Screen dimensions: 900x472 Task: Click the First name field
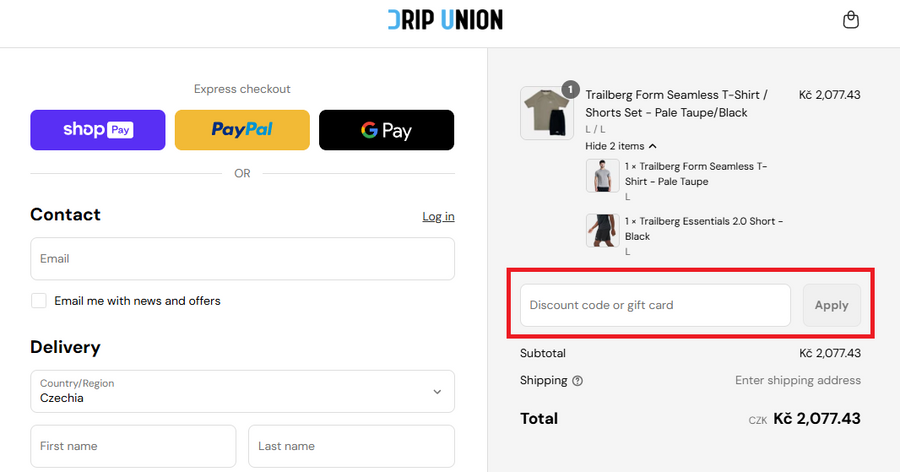coord(133,446)
